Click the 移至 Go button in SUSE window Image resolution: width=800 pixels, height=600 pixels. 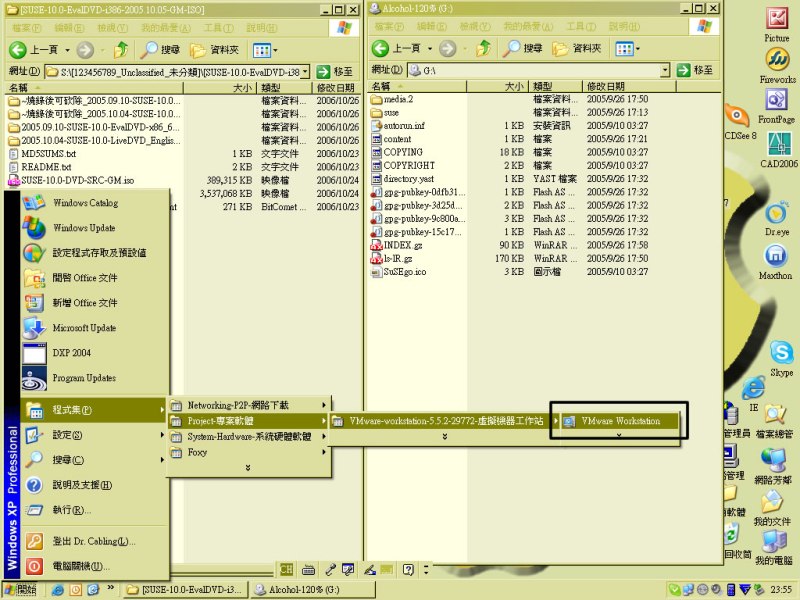(335, 71)
